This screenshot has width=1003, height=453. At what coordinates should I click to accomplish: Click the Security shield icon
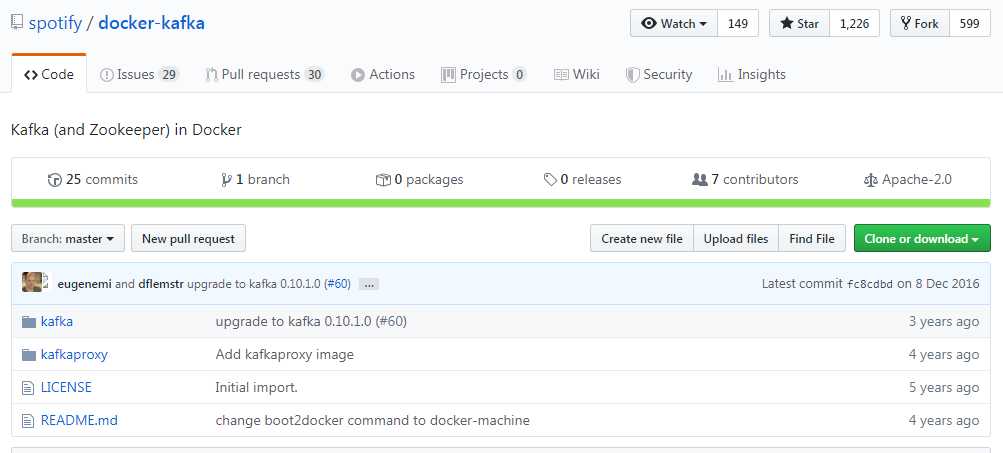pyautogui.click(x=633, y=75)
